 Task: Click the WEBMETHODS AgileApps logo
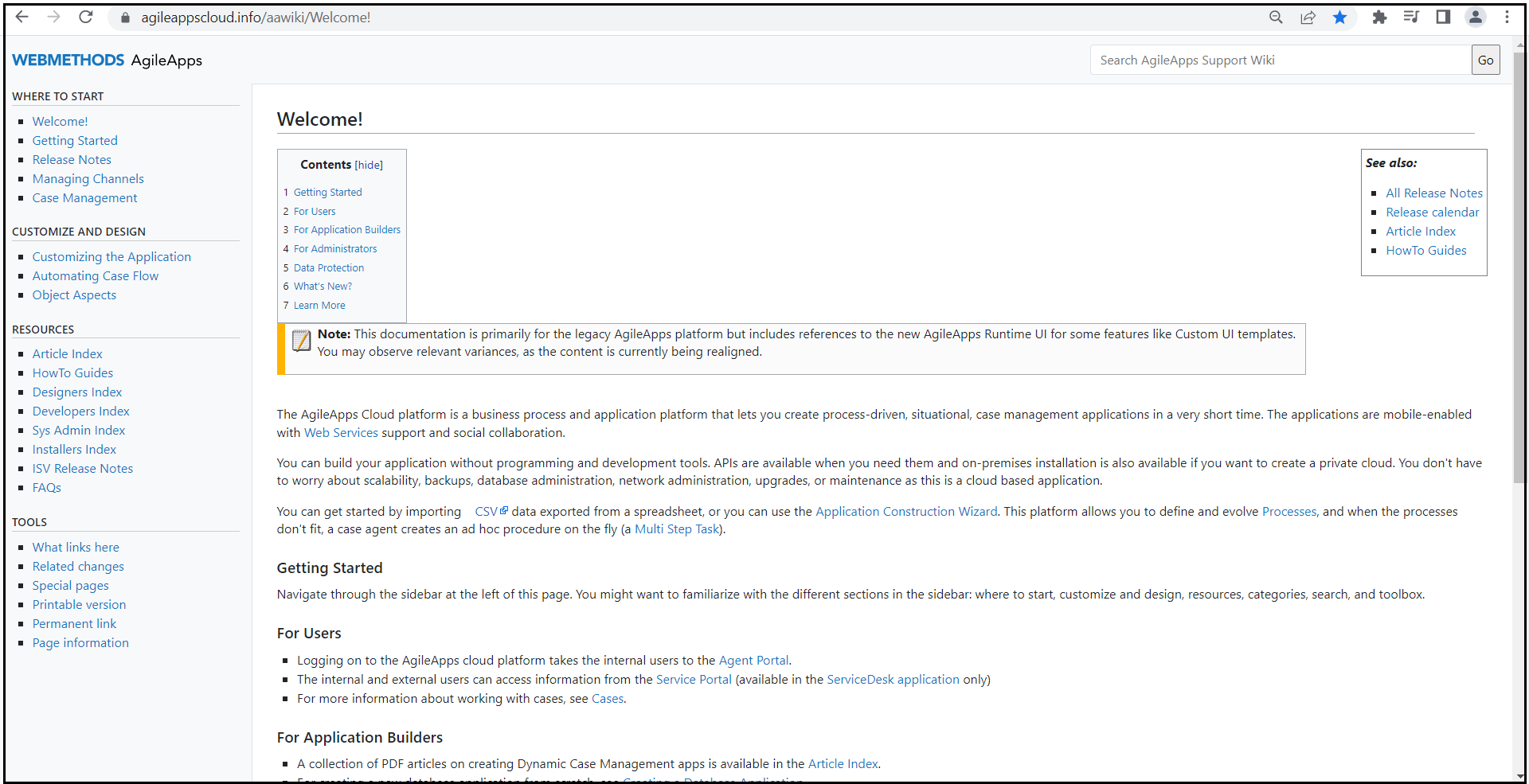107,60
